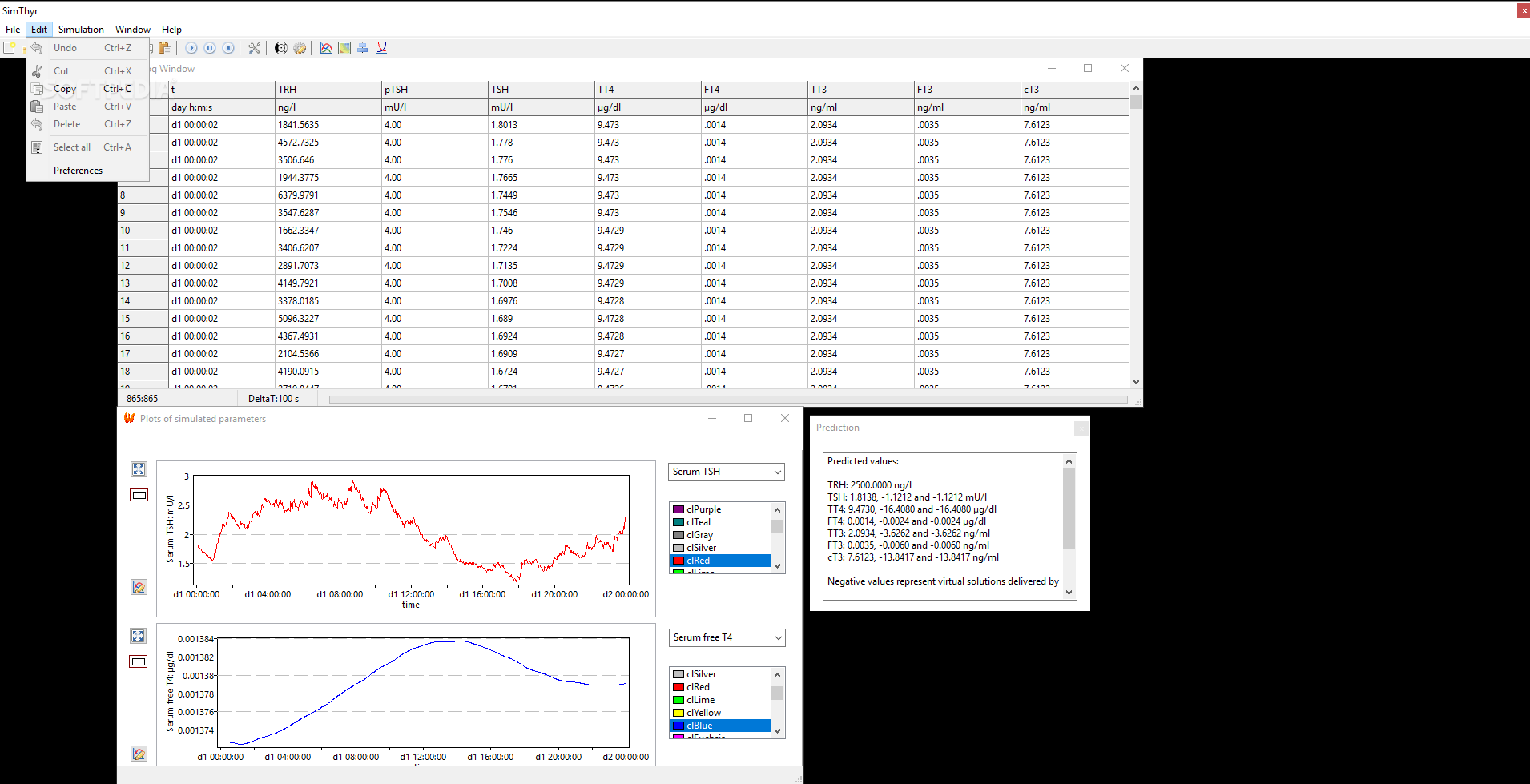The height and width of the screenshot is (784, 1530).
Task: Open the multi-line plot chart toolbar icon
Action: point(326,48)
